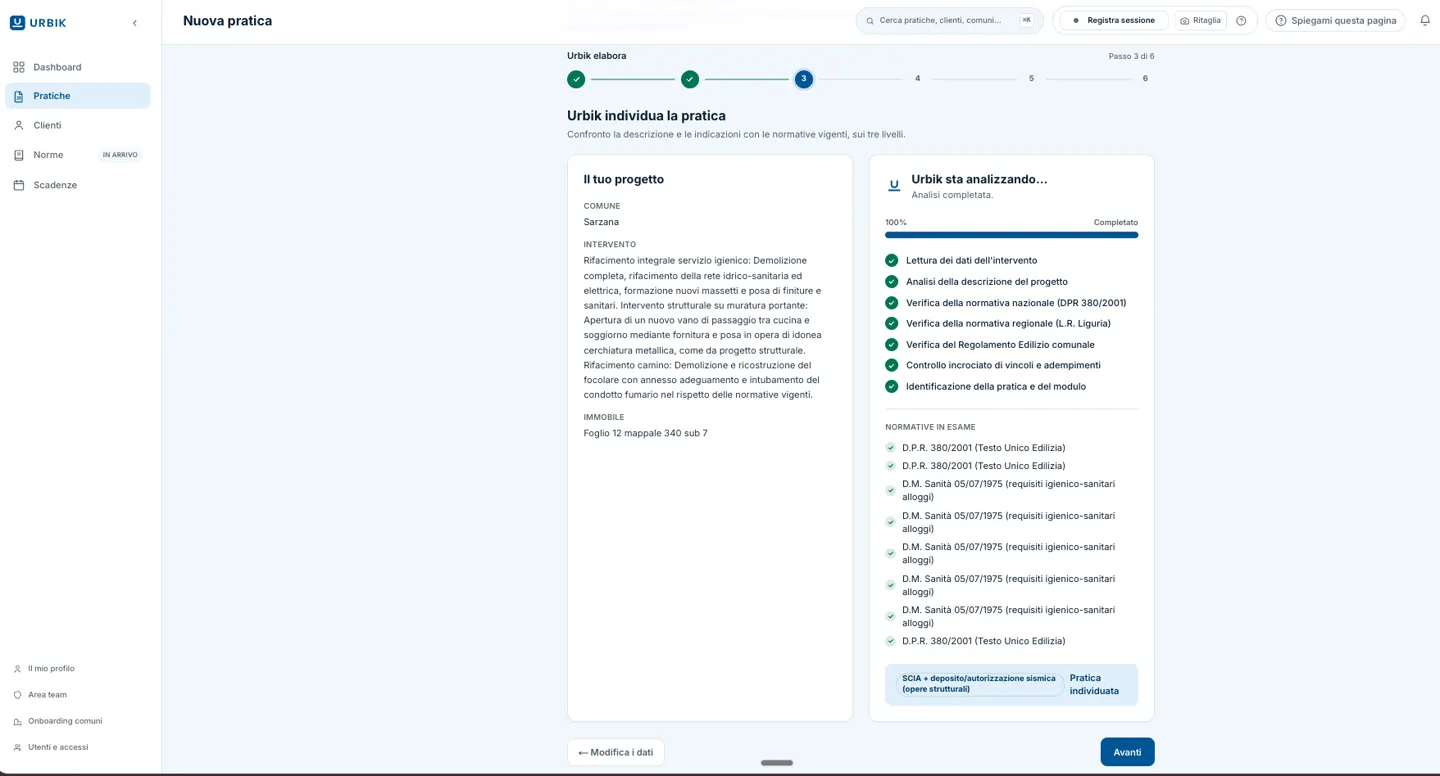This screenshot has height=776, width=1440.
Task: Click check icon beside Identificazione della pratica
Action: [892, 387]
